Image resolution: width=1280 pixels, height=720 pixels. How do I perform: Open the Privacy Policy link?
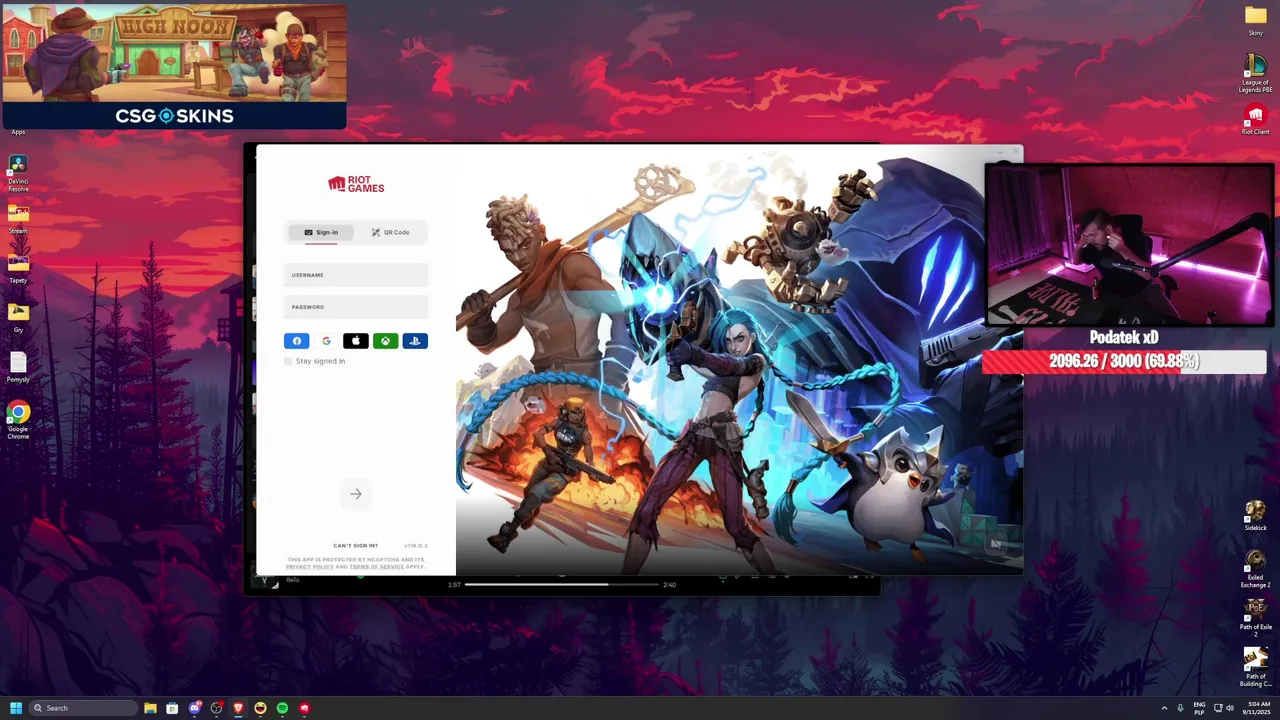pos(309,567)
